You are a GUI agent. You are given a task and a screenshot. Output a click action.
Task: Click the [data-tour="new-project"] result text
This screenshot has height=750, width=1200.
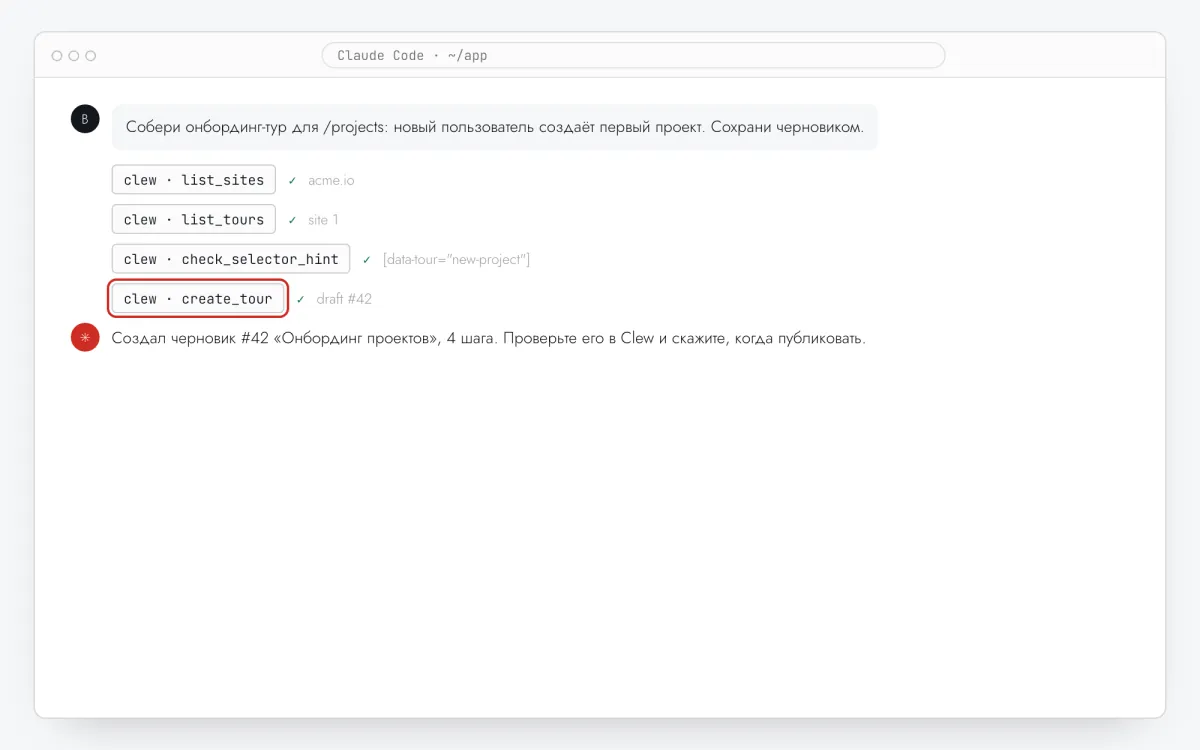pos(456,260)
